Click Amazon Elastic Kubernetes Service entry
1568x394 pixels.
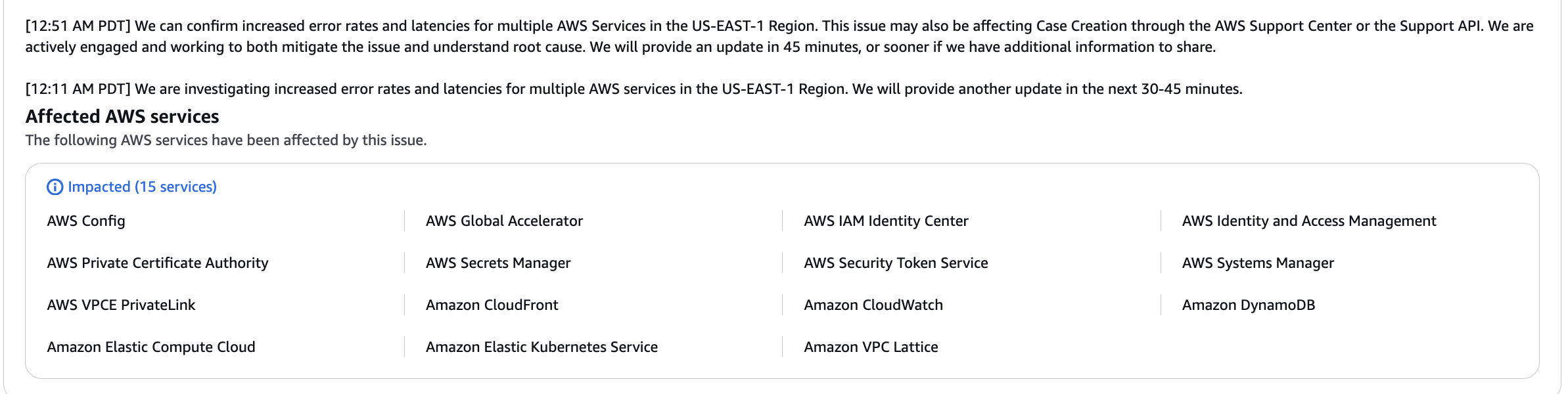coord(542,347)
